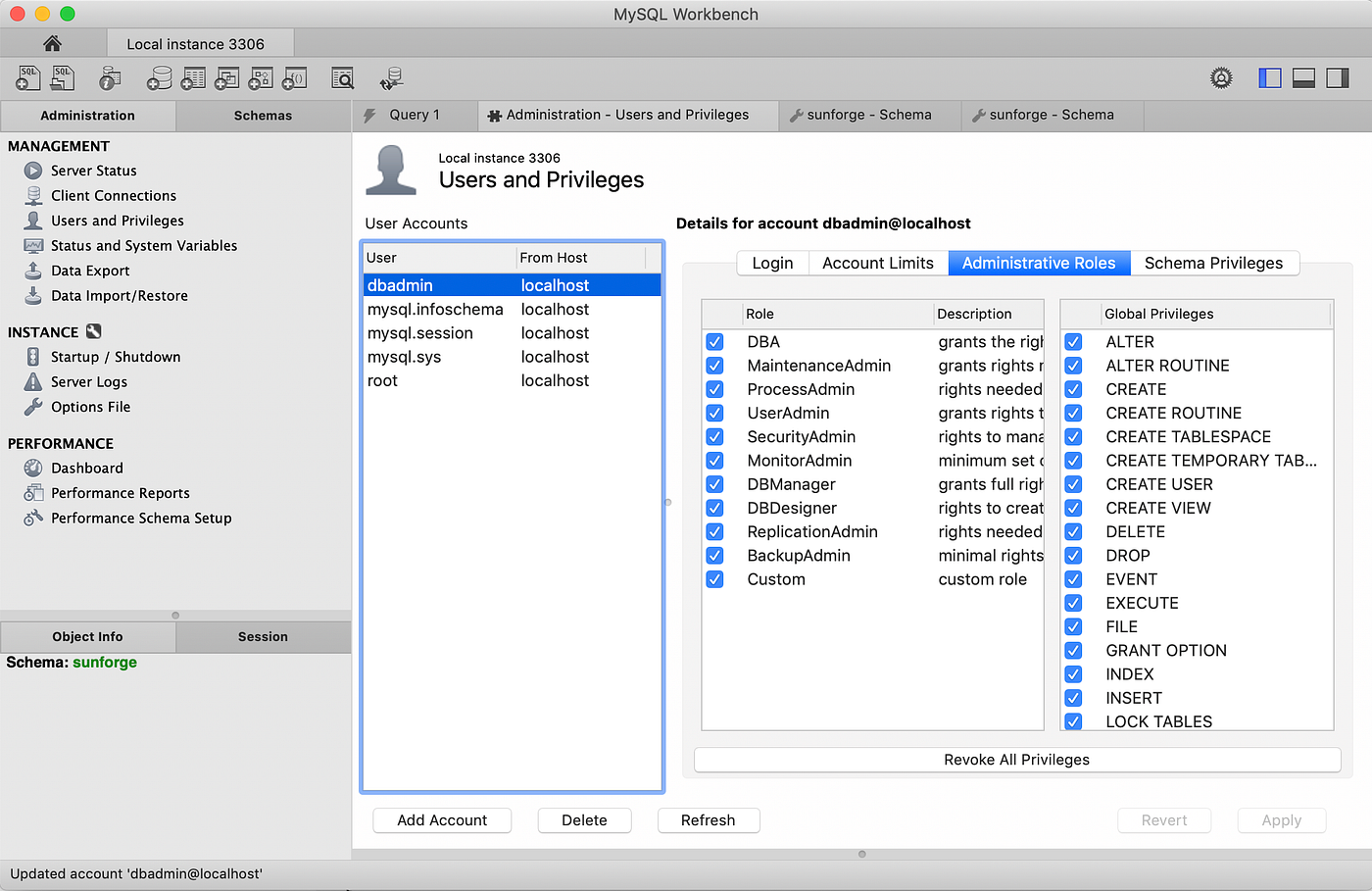The image size is (1372, 891).
Task: Toggle the GRANT OPTION privilege checkbox
Action: tap(1074, 651)
